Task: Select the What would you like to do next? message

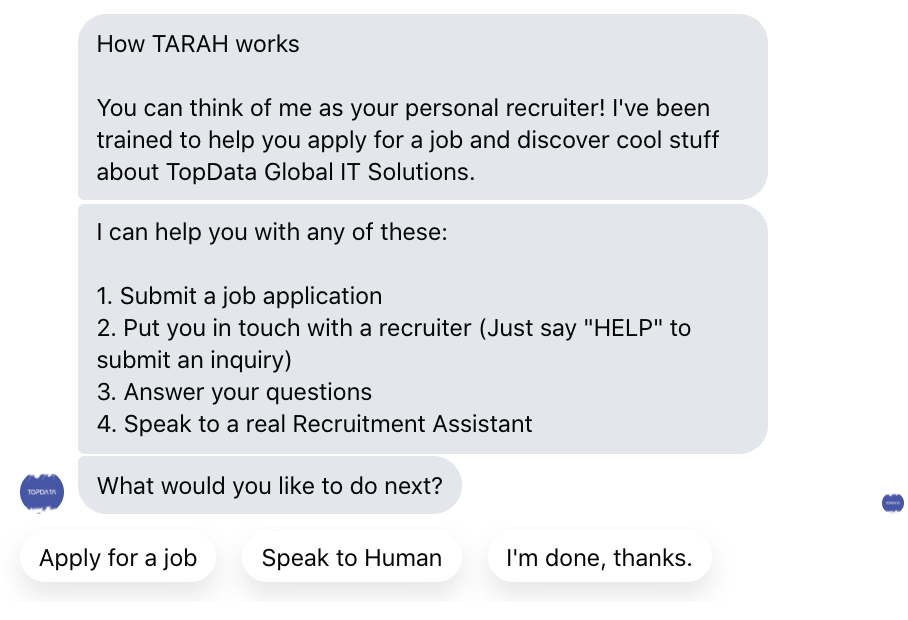Action: coord(270,486)
